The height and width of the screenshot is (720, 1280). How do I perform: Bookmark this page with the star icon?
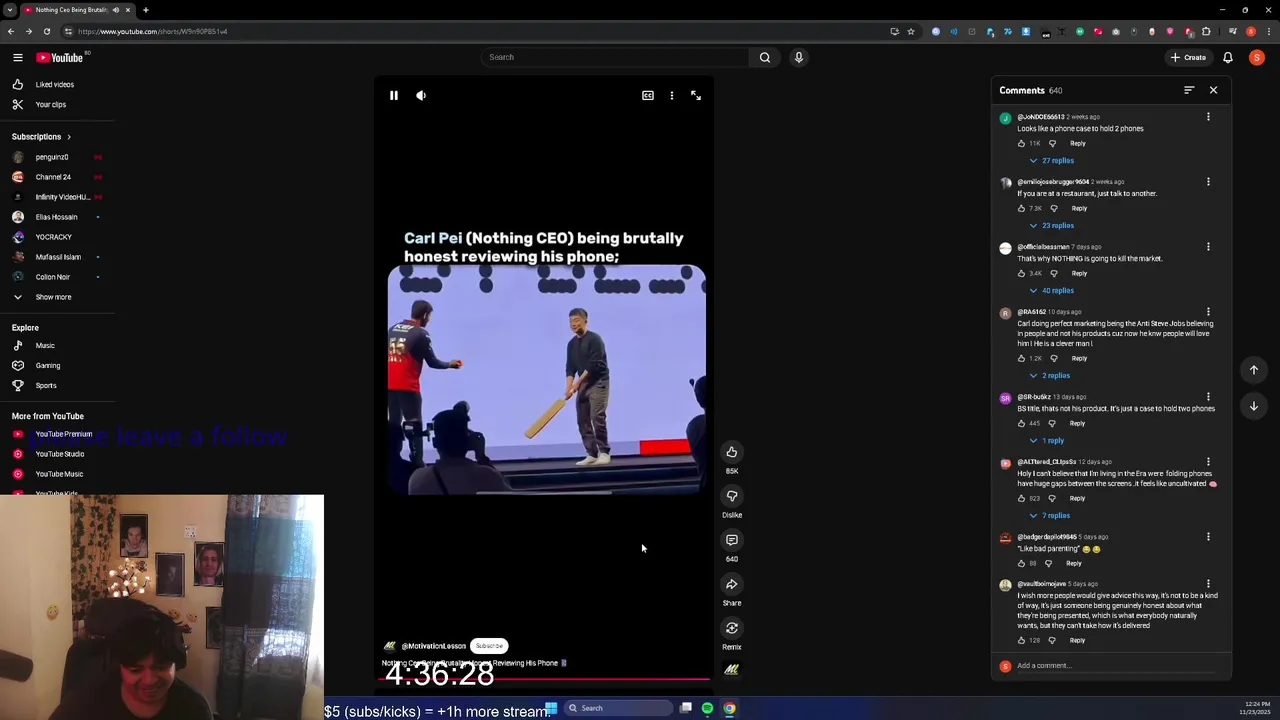click(x=911, y=31)
